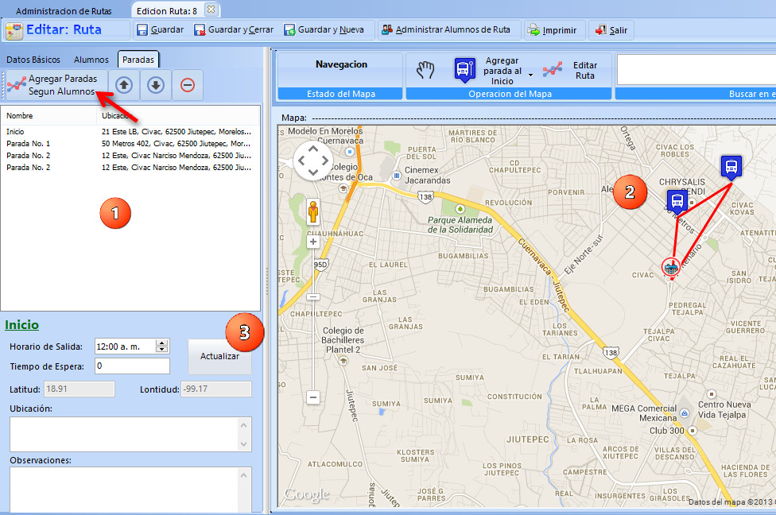Click the map pan direction control

313,160
